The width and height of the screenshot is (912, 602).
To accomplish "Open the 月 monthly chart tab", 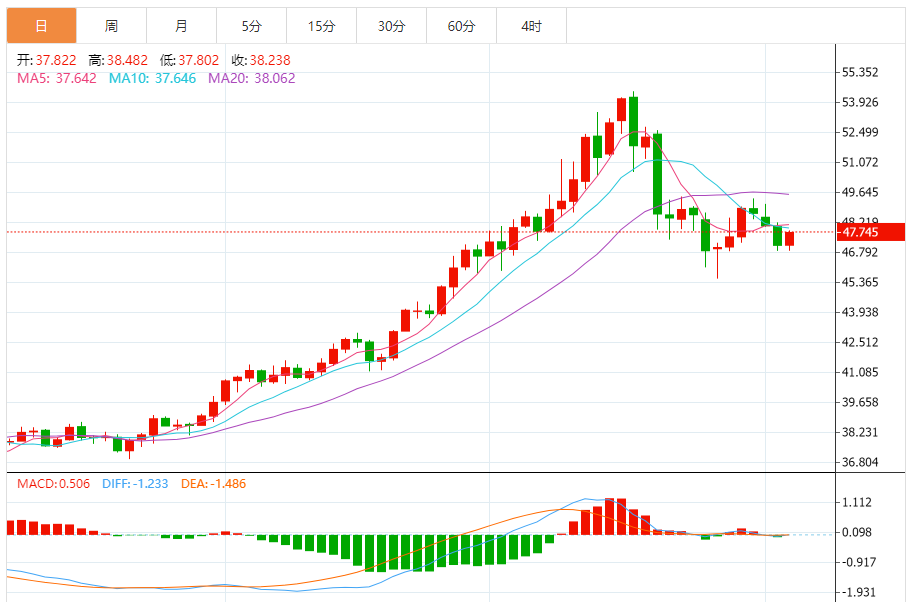I will 181,26.
